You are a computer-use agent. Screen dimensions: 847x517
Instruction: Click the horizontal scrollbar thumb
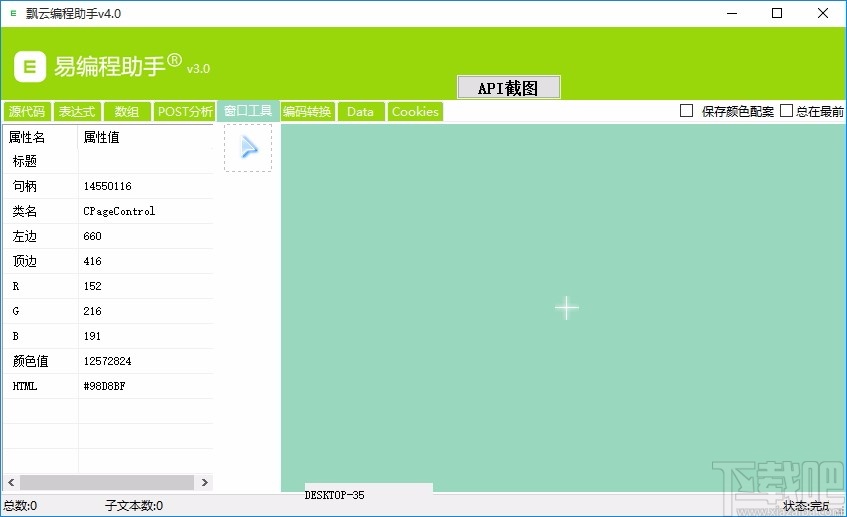tap(107, 482)
